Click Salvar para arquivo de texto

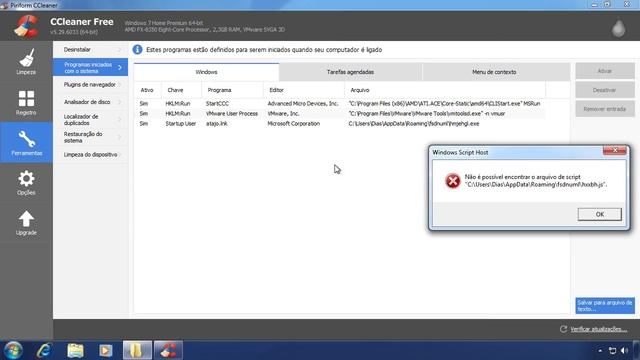[604, 306]
